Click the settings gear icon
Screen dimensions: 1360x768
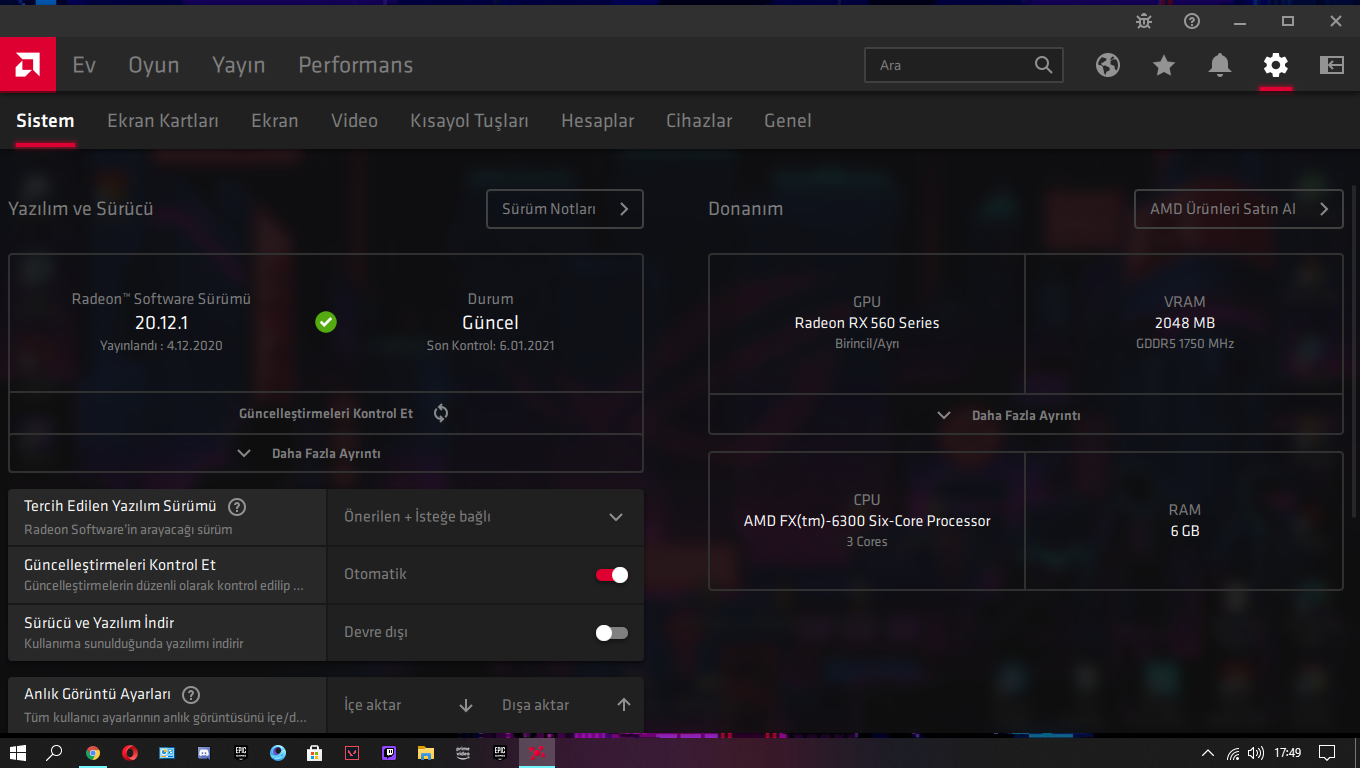1275,65
